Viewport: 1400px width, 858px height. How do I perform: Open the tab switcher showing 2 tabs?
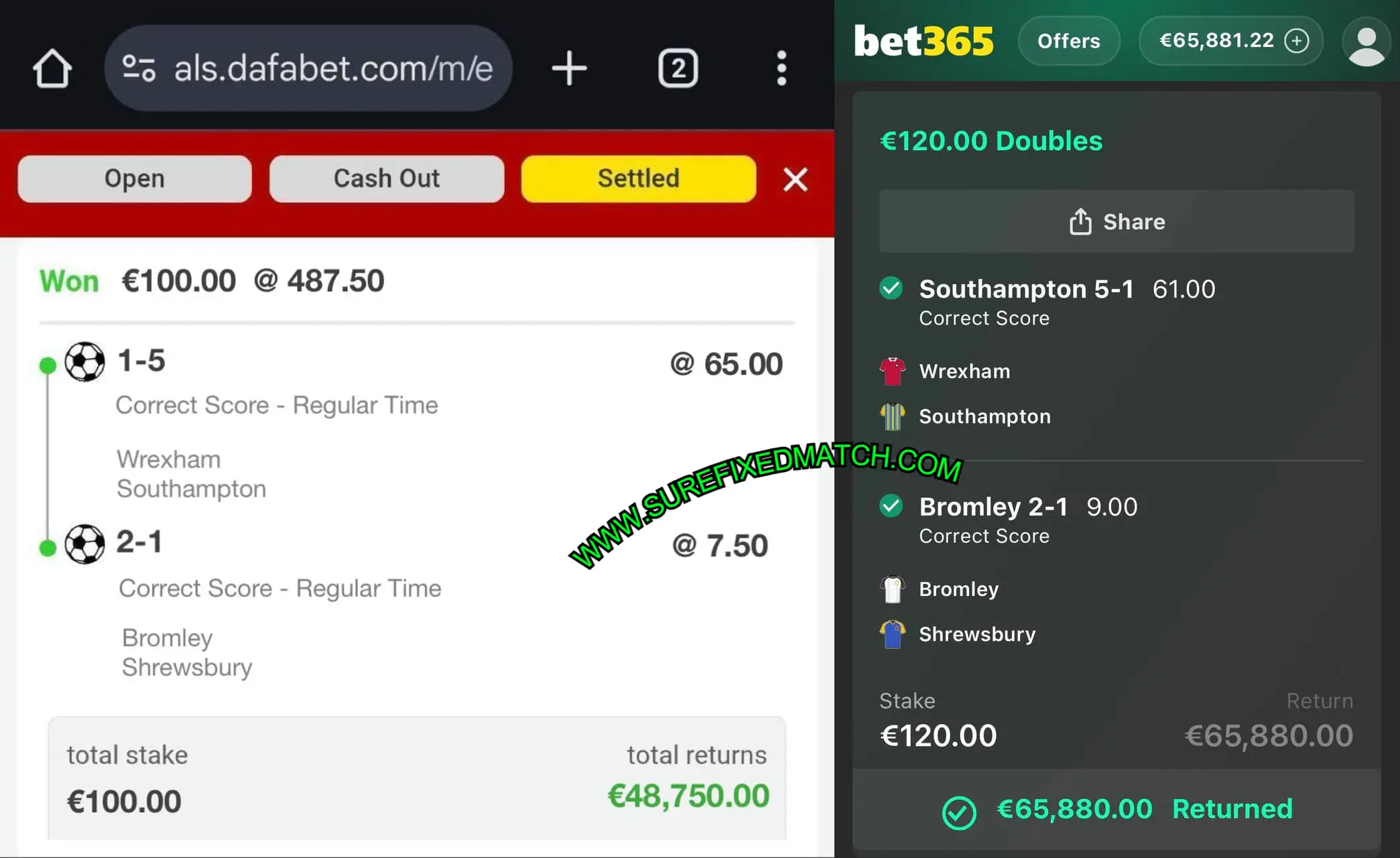(678, 68)
